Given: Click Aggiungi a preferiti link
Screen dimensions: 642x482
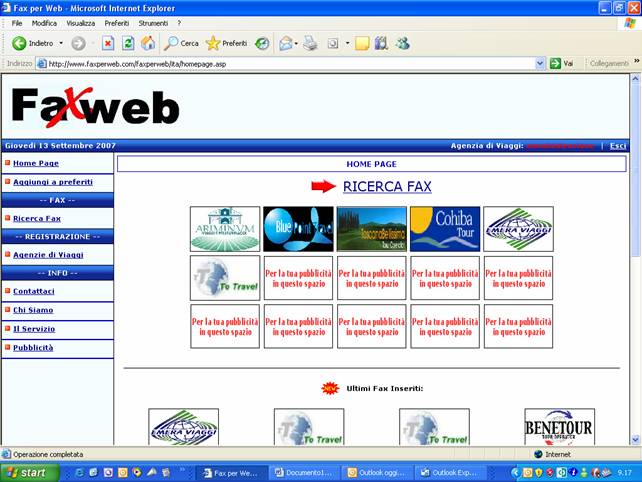Looking at the screenshot, I should [x=53, y=182].
